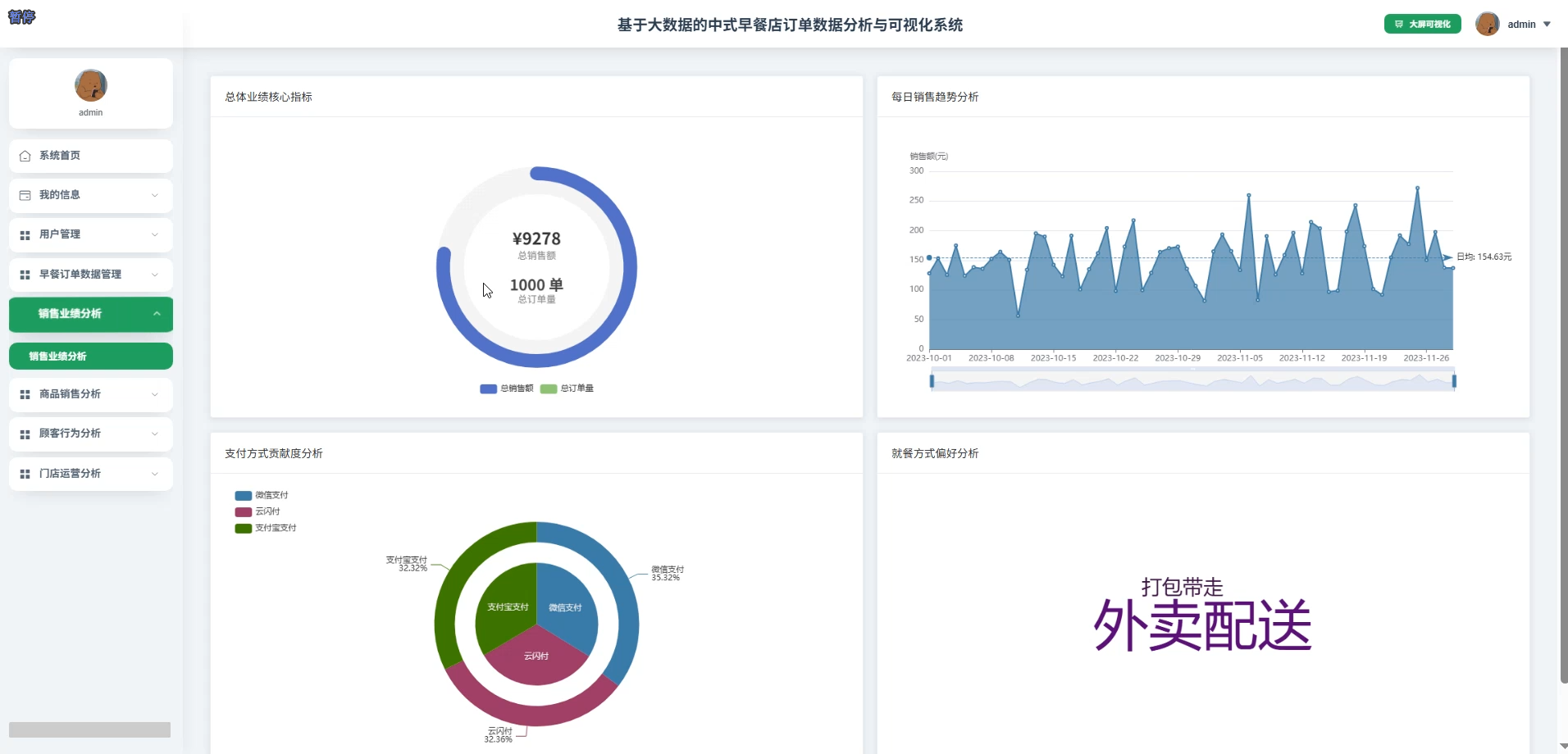The width and height of the screenshot is (1568, 754).
Task: Toggle 微信支付 legend in payment chart
Action: [x=262, y=495]
